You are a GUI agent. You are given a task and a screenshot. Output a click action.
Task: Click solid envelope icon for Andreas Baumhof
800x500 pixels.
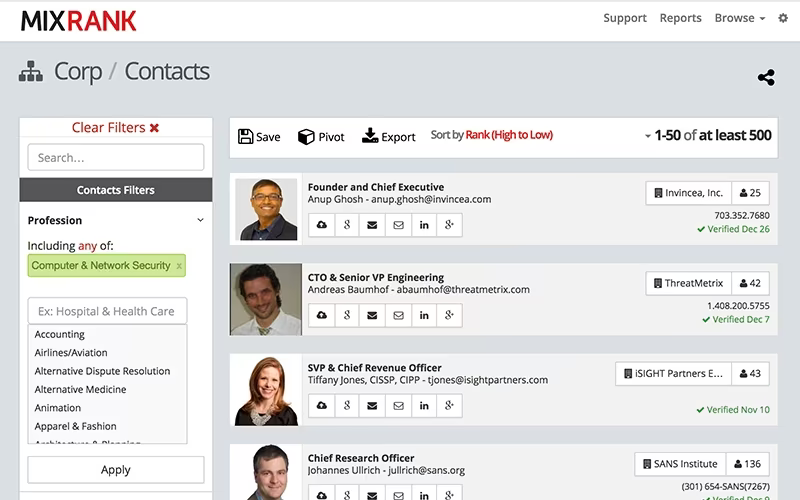tap(372, 315)
